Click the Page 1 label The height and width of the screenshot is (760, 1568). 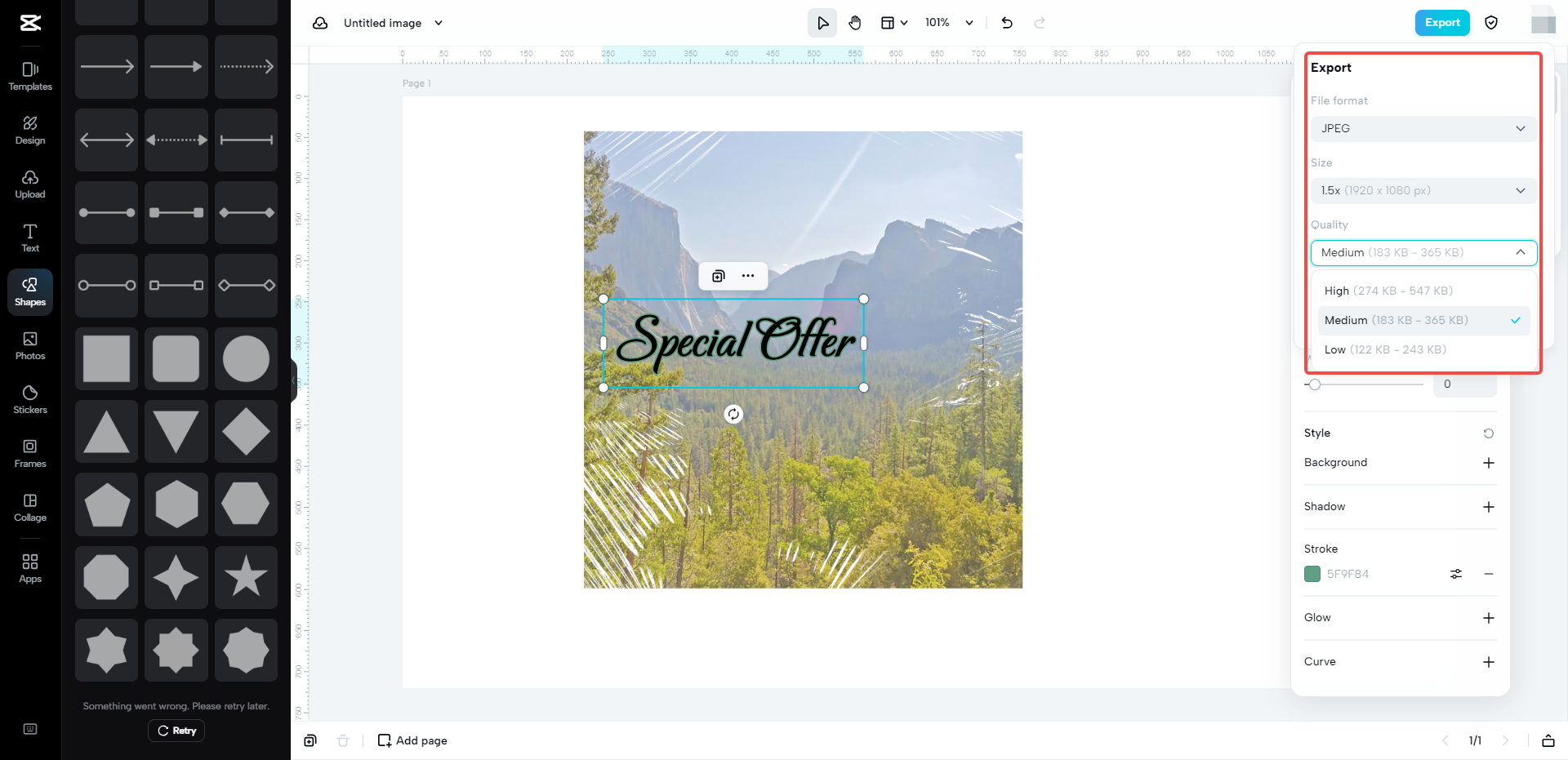[x=416, y=83]
